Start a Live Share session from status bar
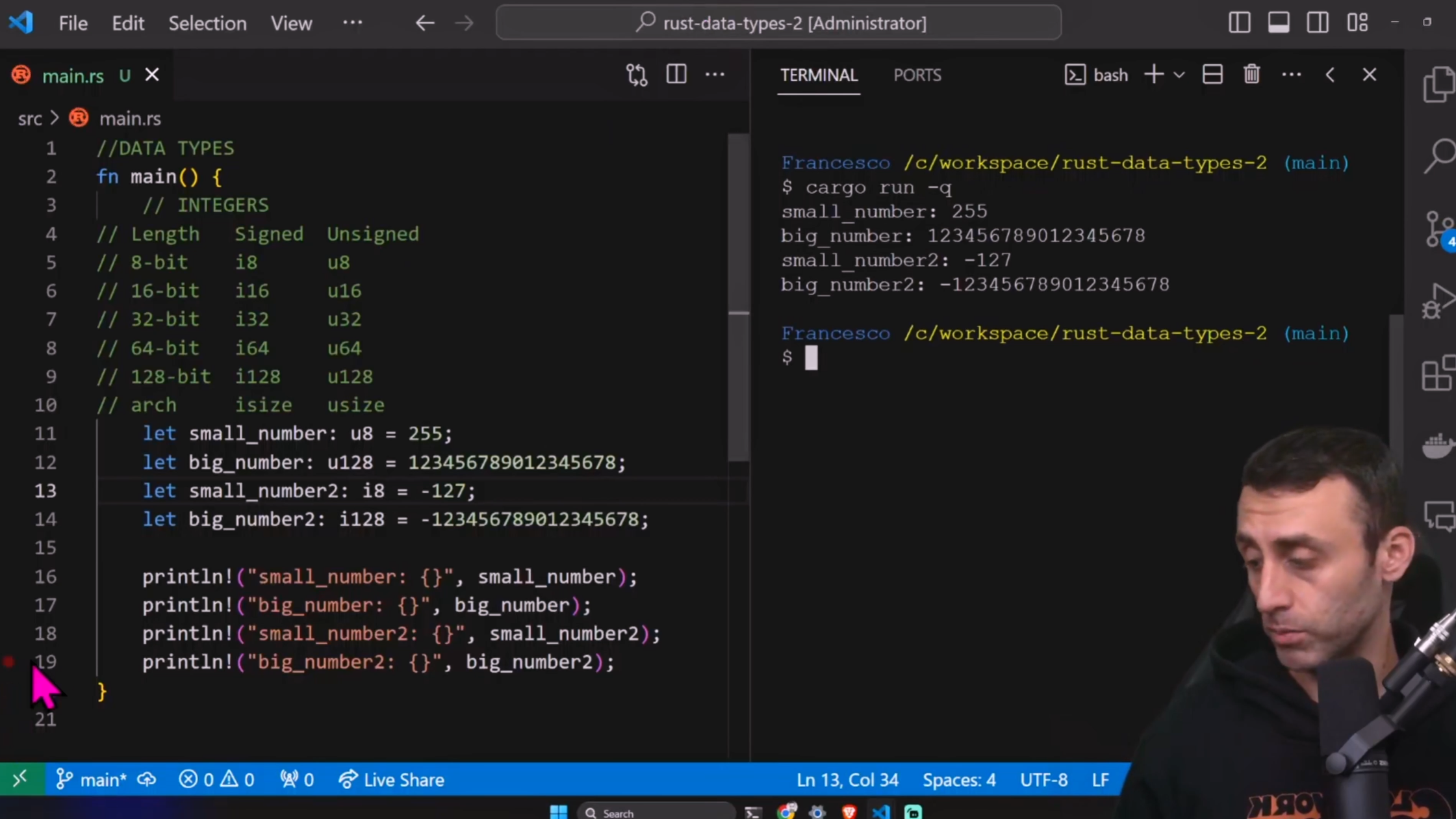The image size is (1456, 819). [390, 779]
